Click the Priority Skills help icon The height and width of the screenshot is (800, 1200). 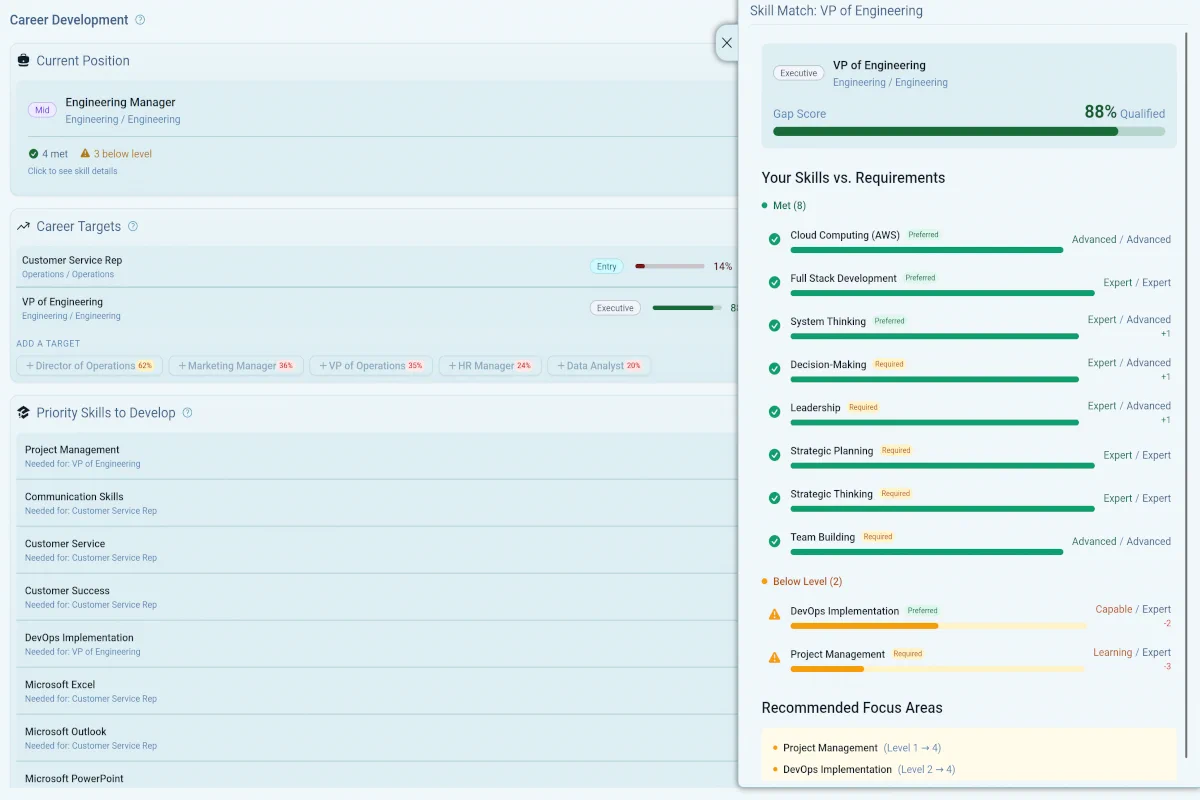[x=187, y=413]
